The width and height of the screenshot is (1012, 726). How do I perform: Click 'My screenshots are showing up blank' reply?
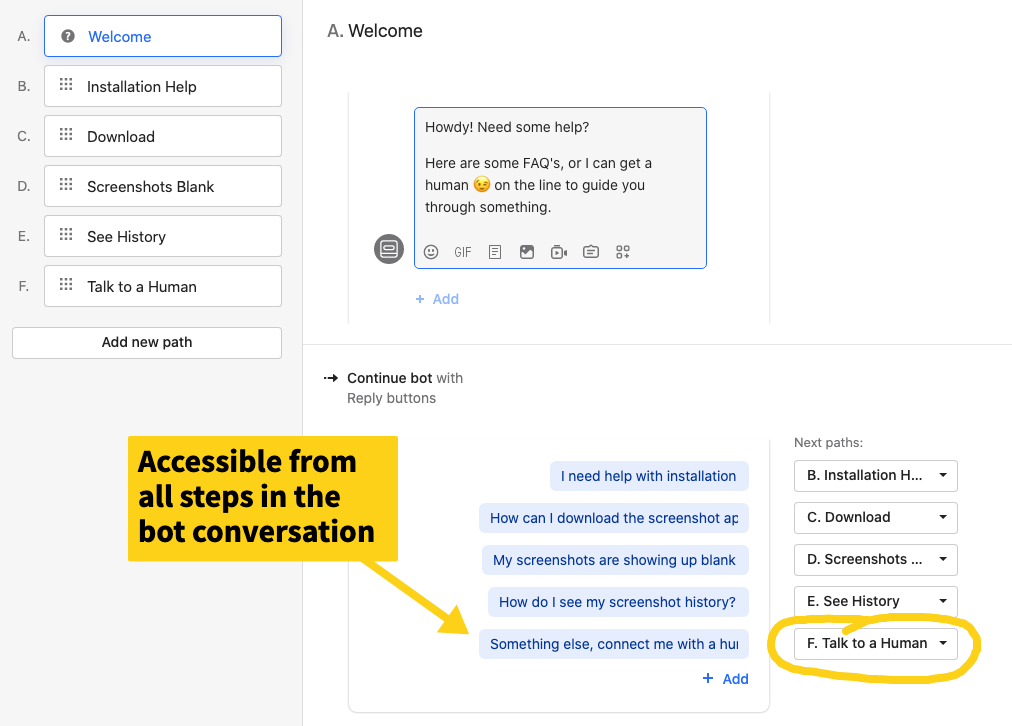click(615, 560)
